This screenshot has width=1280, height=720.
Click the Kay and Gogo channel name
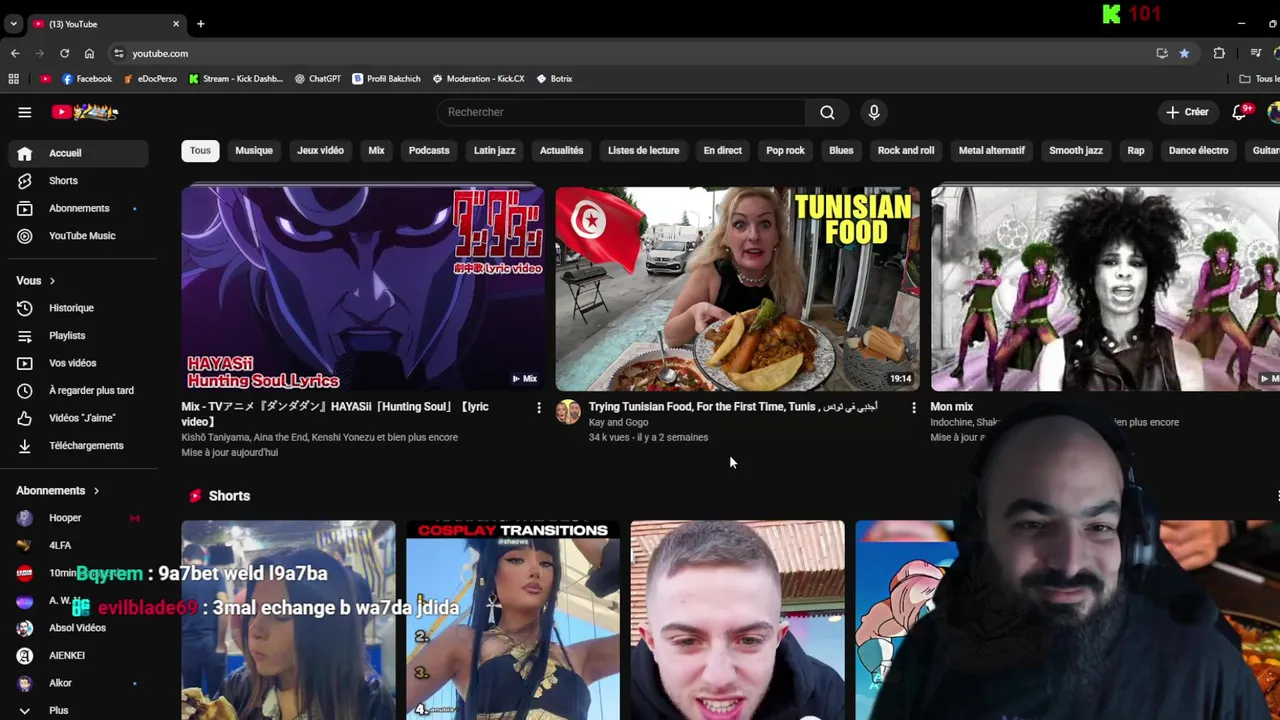618,422
